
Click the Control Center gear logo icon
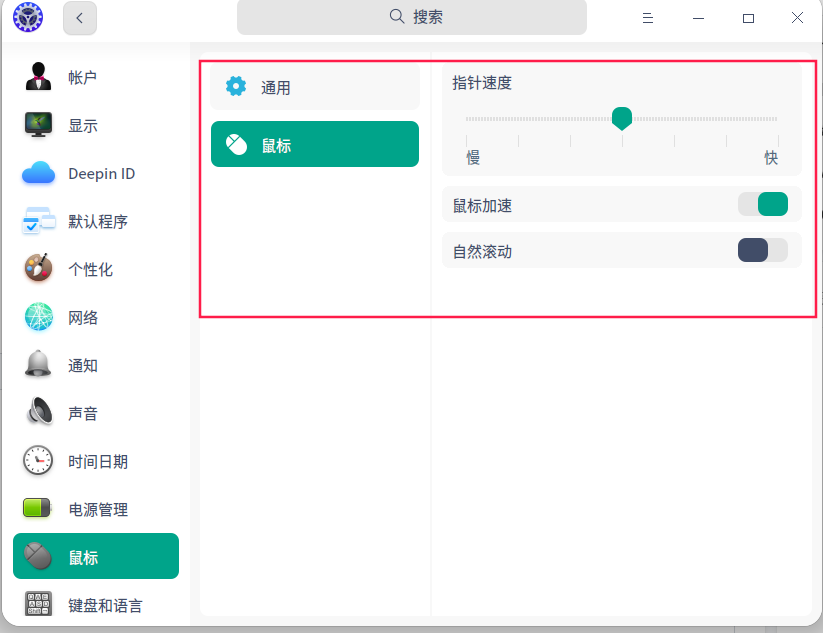[x=28, y=17]
